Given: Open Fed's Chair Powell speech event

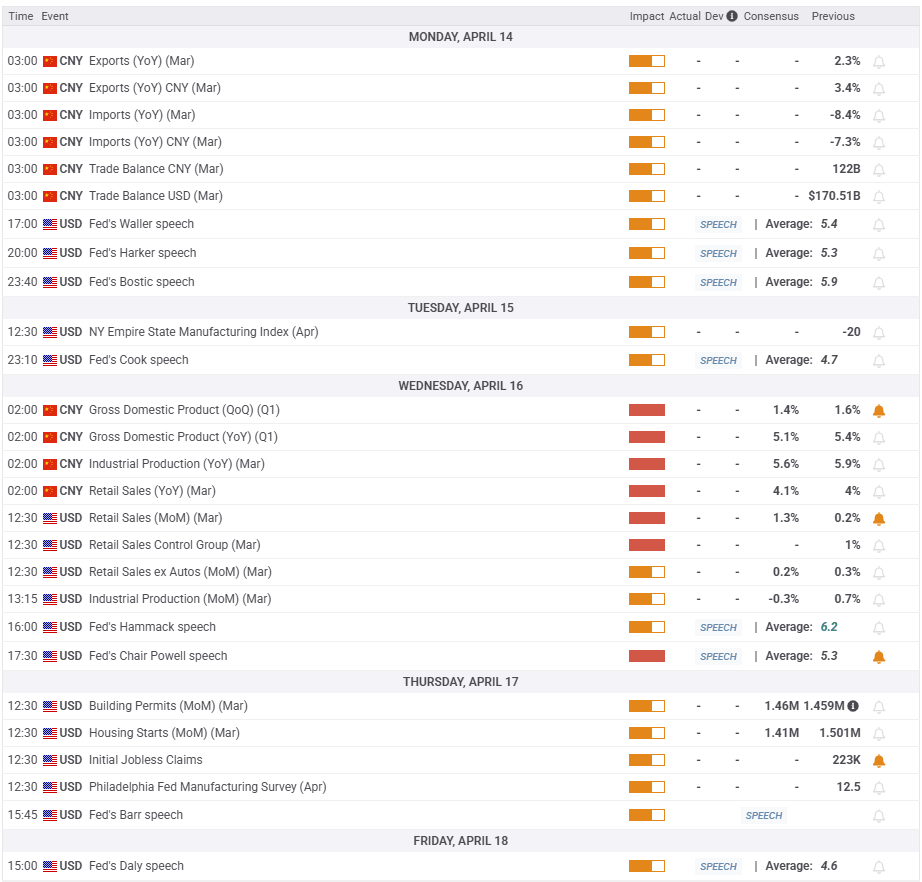Looking at the screenshot, I should click(158, 656).
